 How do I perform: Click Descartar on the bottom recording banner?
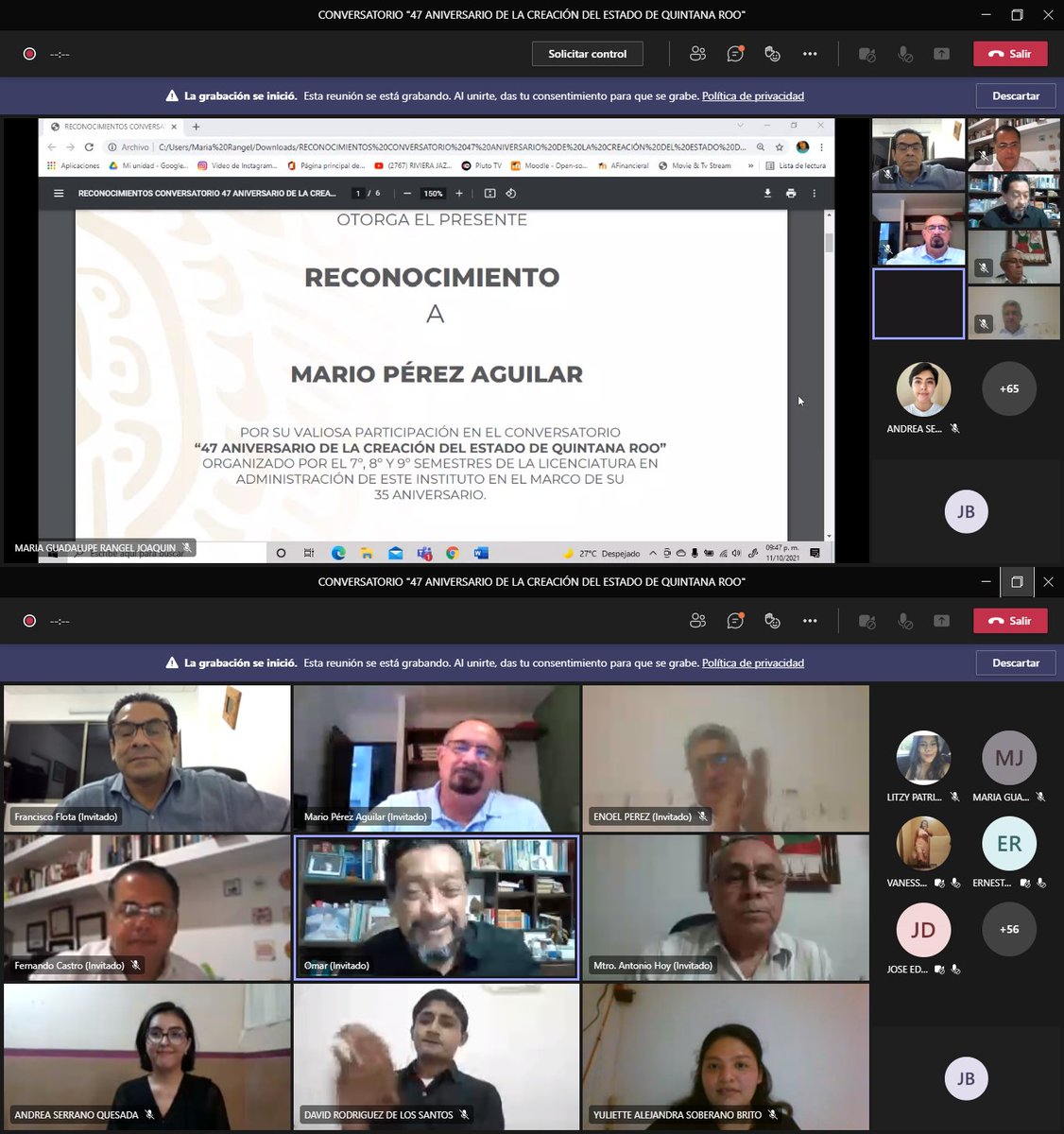tap(1016, 662)
